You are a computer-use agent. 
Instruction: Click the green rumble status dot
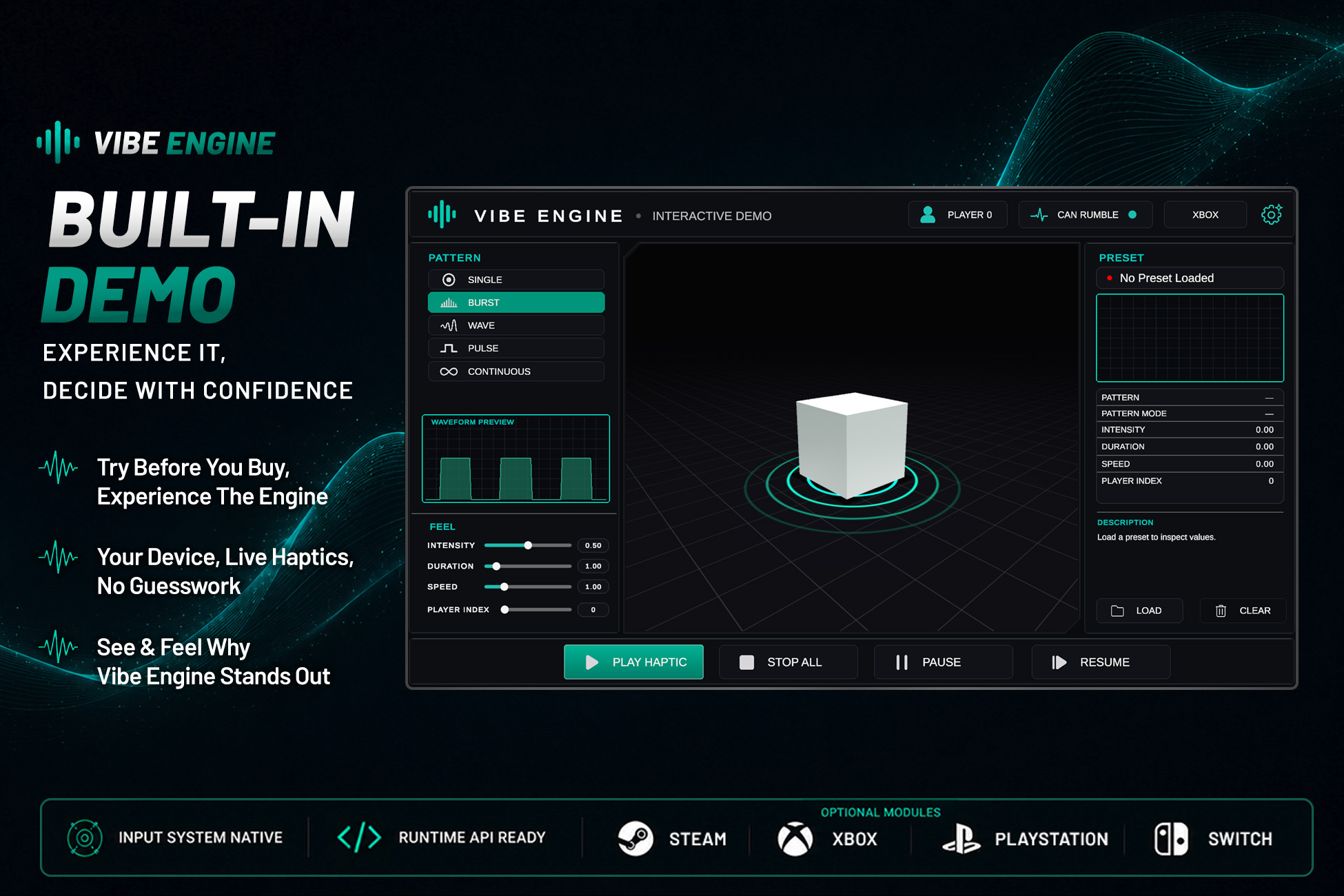[x=1132, y=214]
